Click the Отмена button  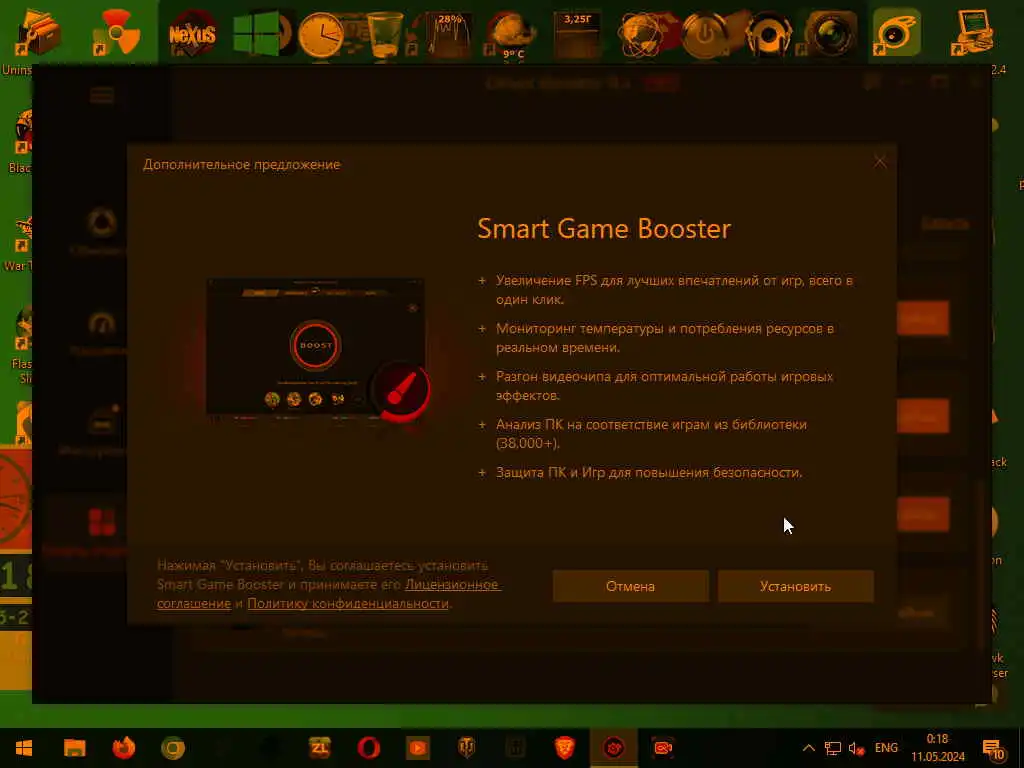(x=630, y=586)
